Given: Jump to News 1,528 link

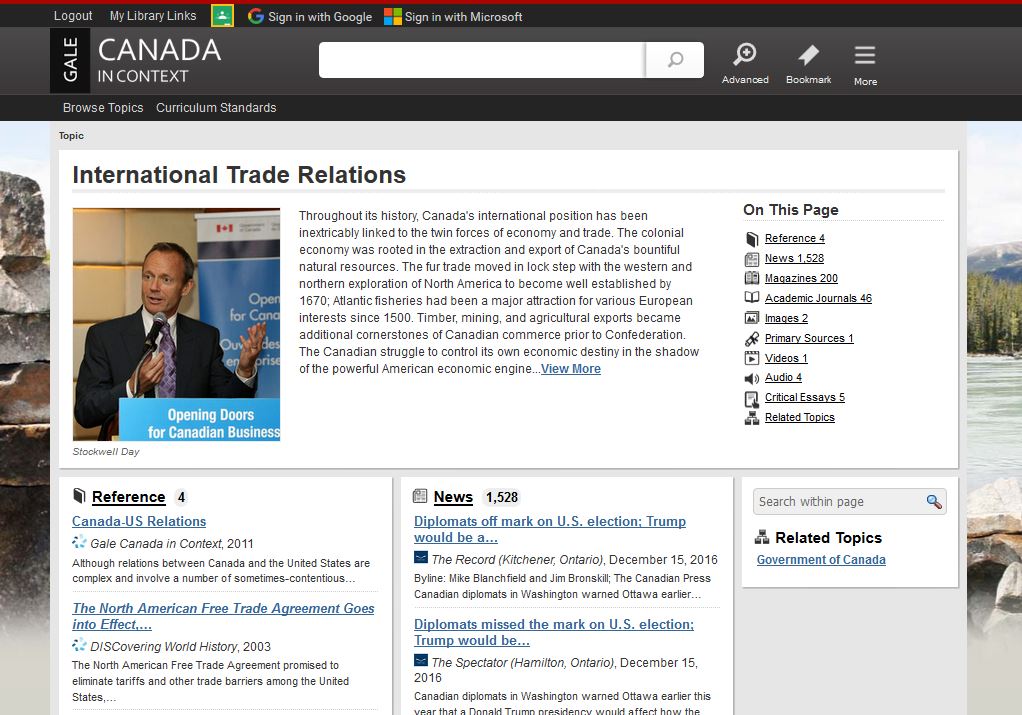Looking at the screenshot, I should (x=794, y=258).
